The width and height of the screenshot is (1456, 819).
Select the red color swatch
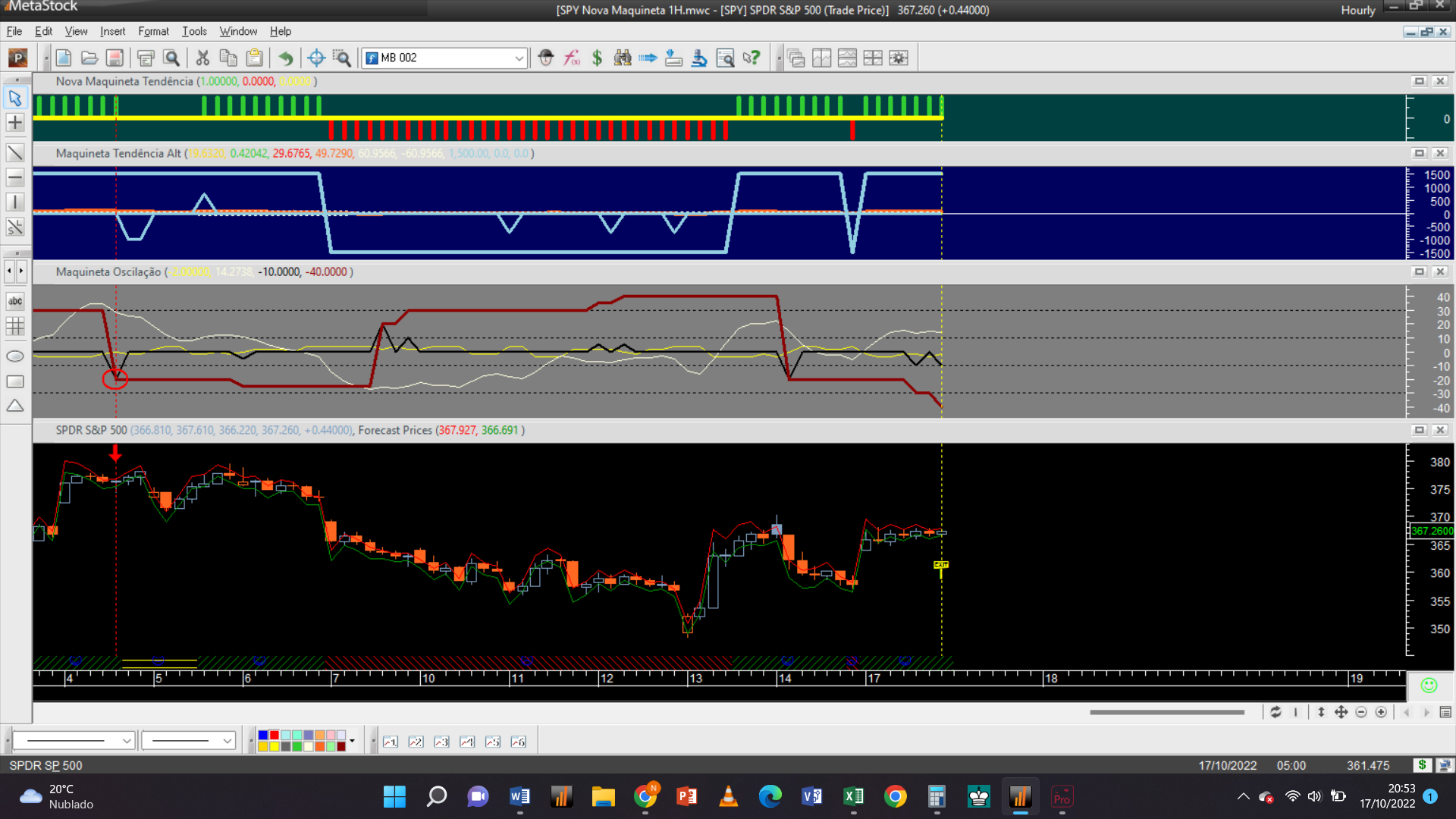click(275, 736)
